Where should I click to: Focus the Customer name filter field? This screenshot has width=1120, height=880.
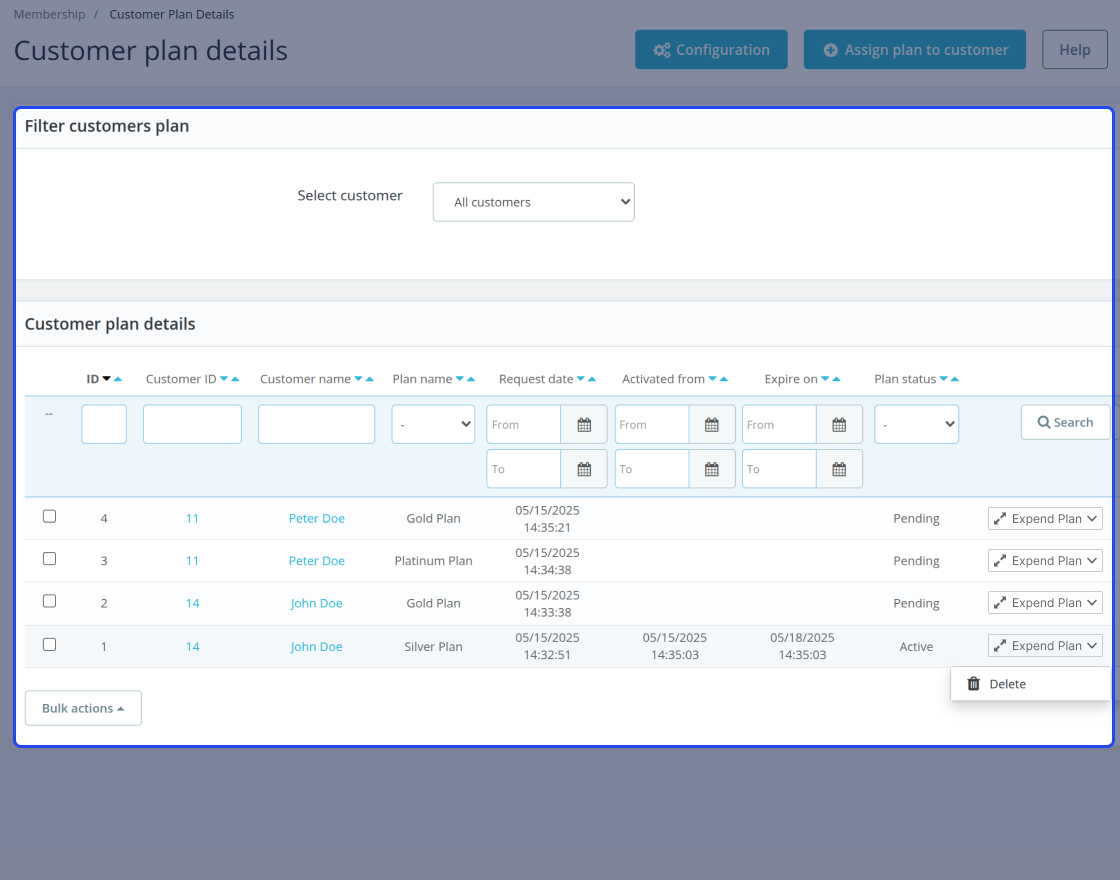point(316,424)
